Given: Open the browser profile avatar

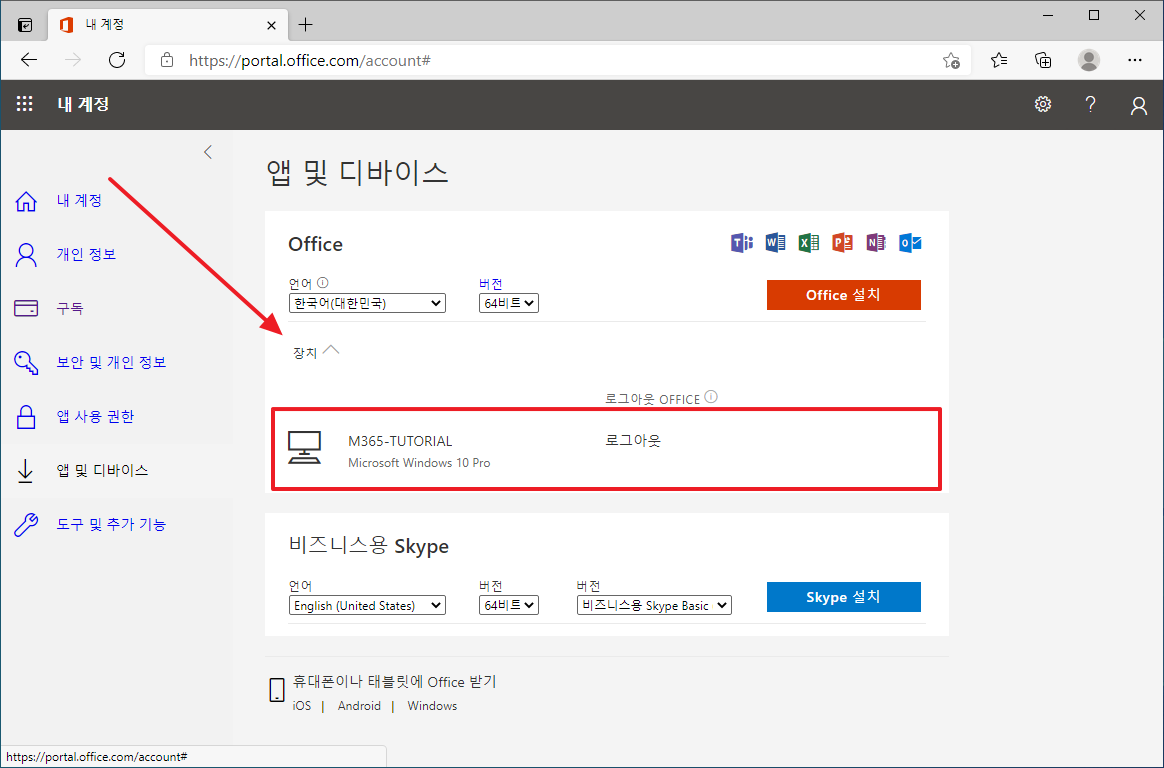Looking at the screenshot, I should (x=1089, y=60).
